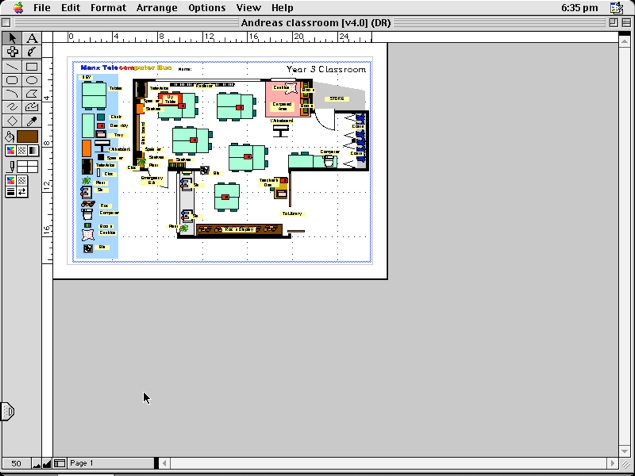Open the Arrange menu

(x=156, y=7)
